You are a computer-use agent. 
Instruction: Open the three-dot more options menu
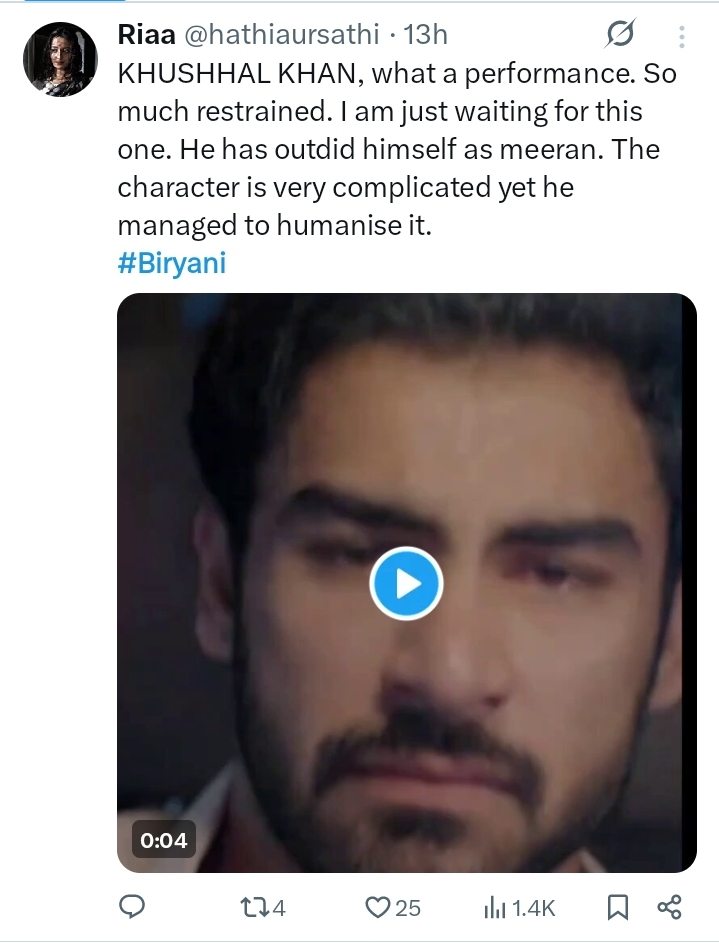pyautogui.click(x=682, y=37)
